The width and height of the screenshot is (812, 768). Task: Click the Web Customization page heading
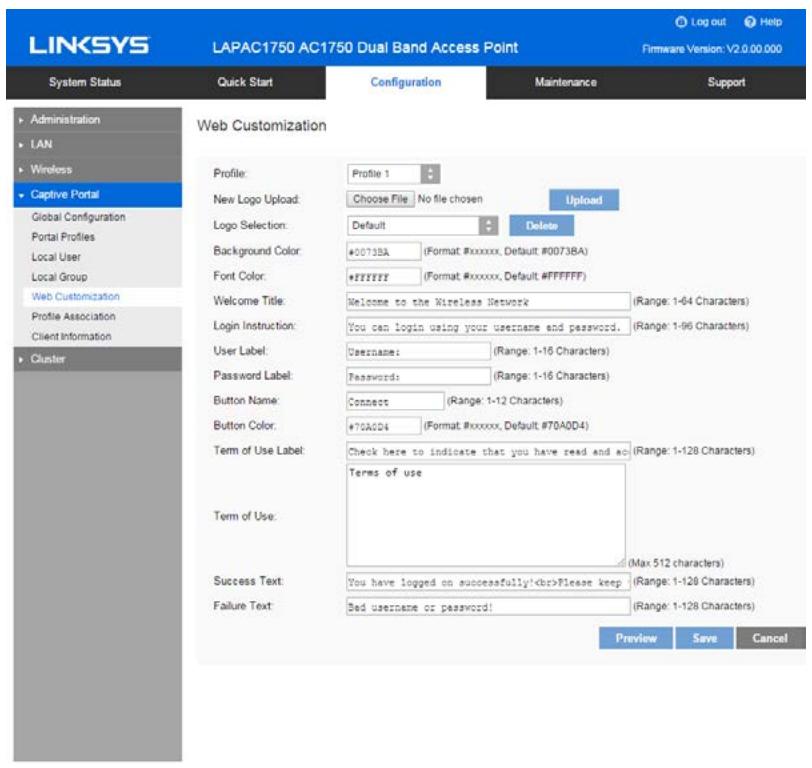[x=262, y=126]
